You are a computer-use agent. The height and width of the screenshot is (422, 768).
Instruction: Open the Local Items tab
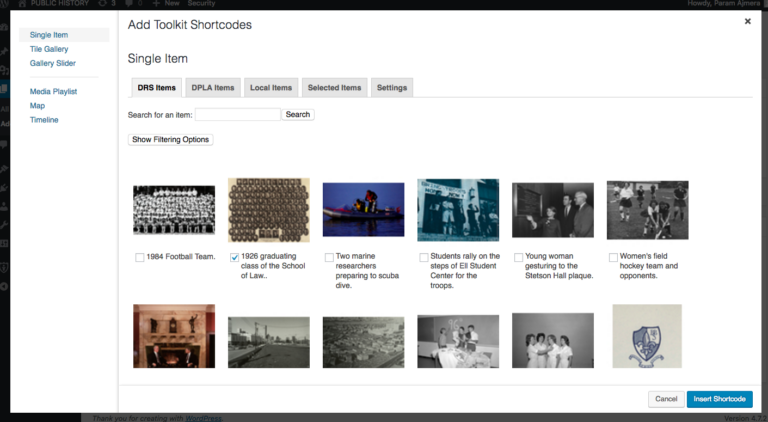click(x=271, y=88)
